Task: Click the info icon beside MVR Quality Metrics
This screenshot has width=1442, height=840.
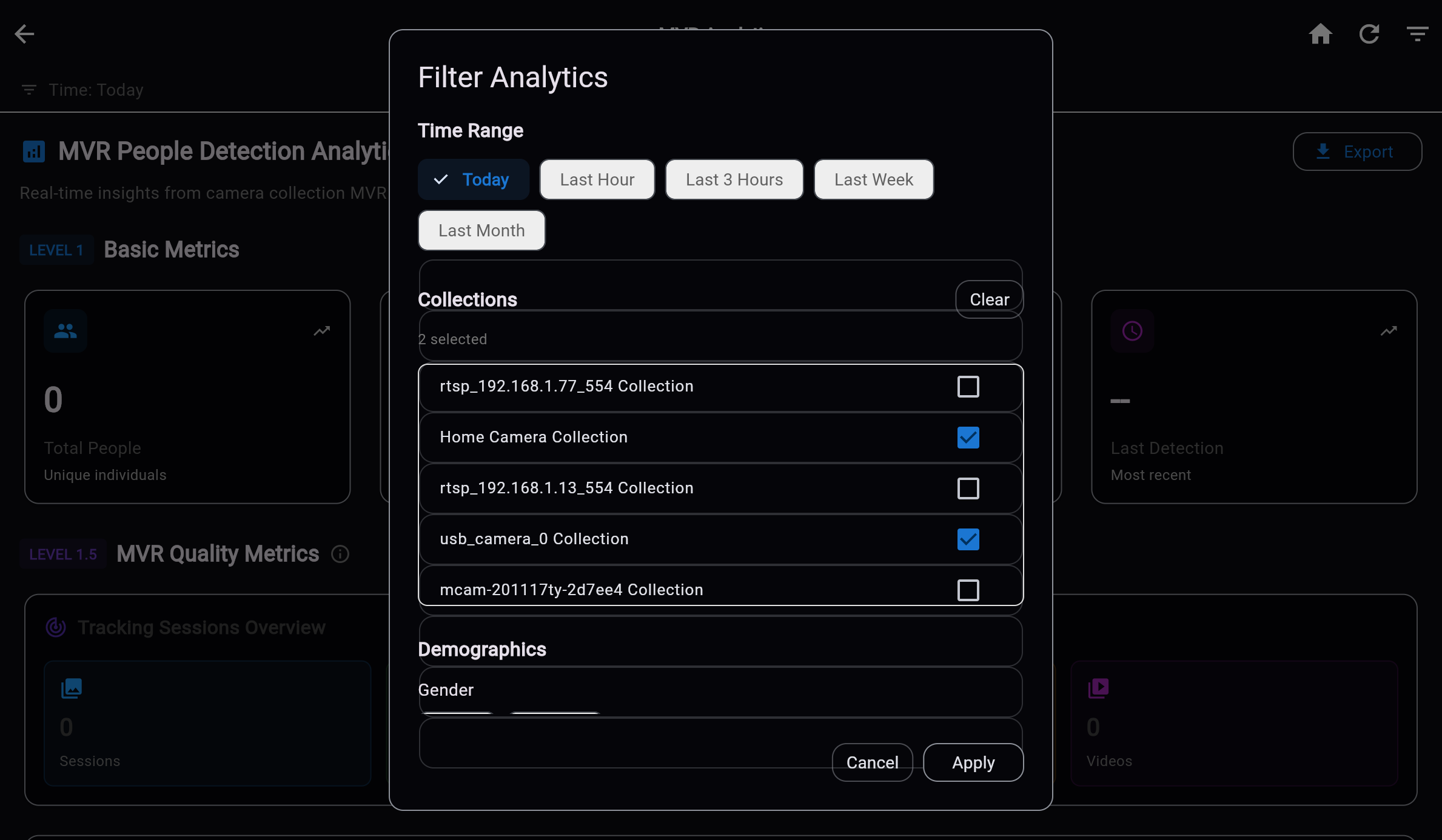Action: pyautogui.click(x=340, y=555)
